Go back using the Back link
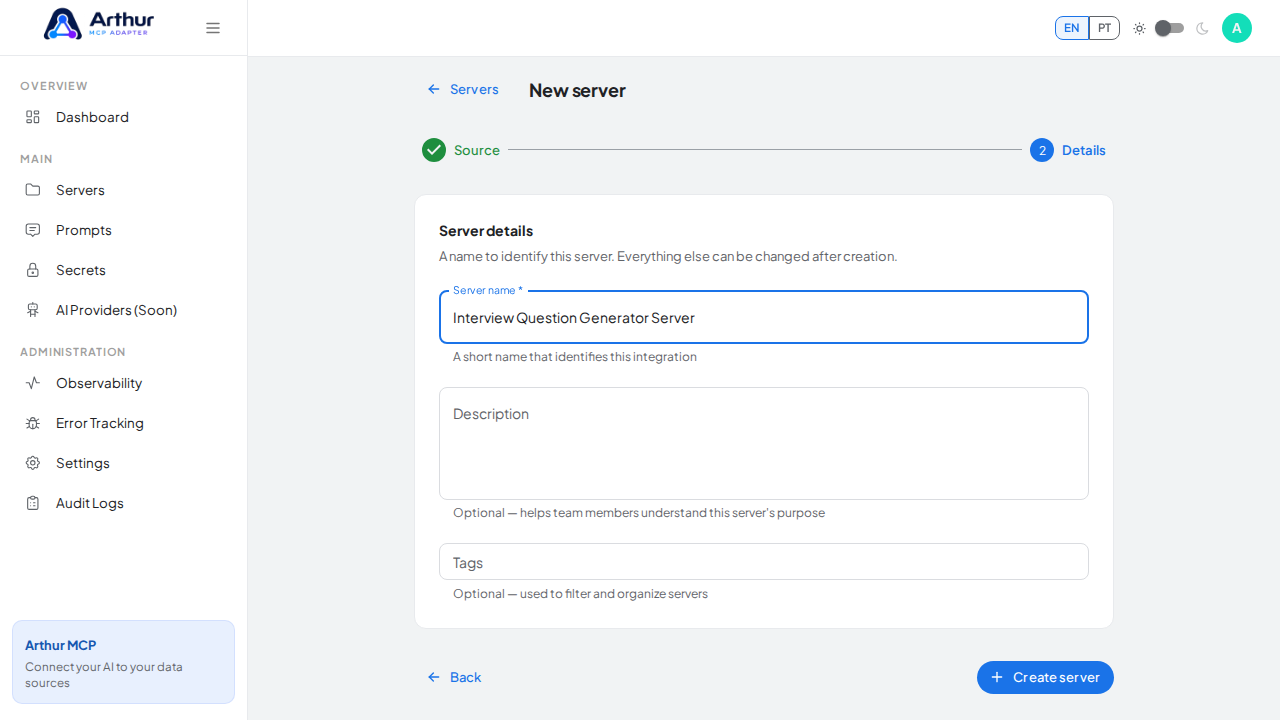The image size is (1280, 720). (454, 677)
